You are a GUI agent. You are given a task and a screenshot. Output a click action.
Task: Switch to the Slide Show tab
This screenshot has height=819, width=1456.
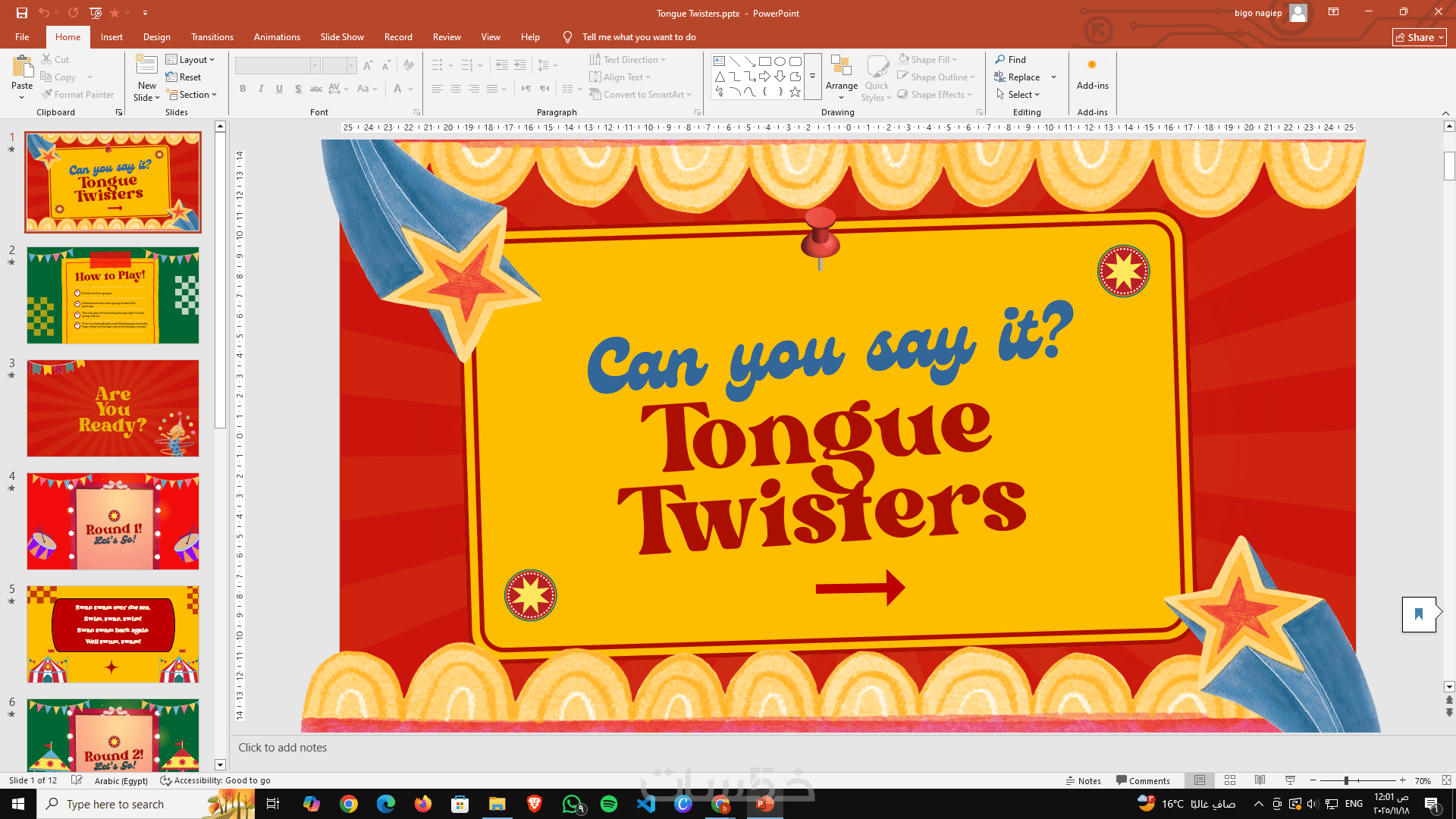[x=341, y=37]
